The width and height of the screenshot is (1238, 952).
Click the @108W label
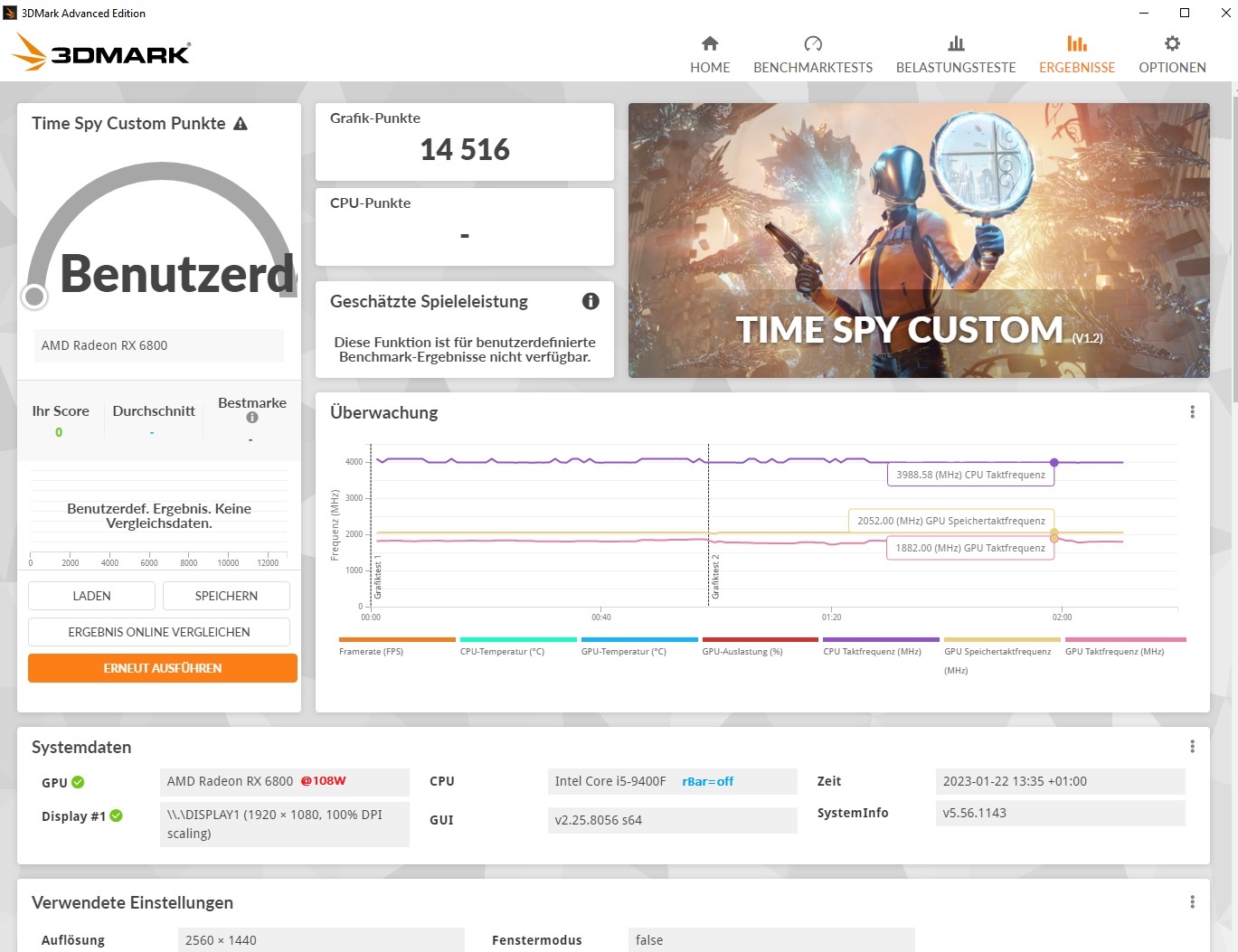(323, 781)
